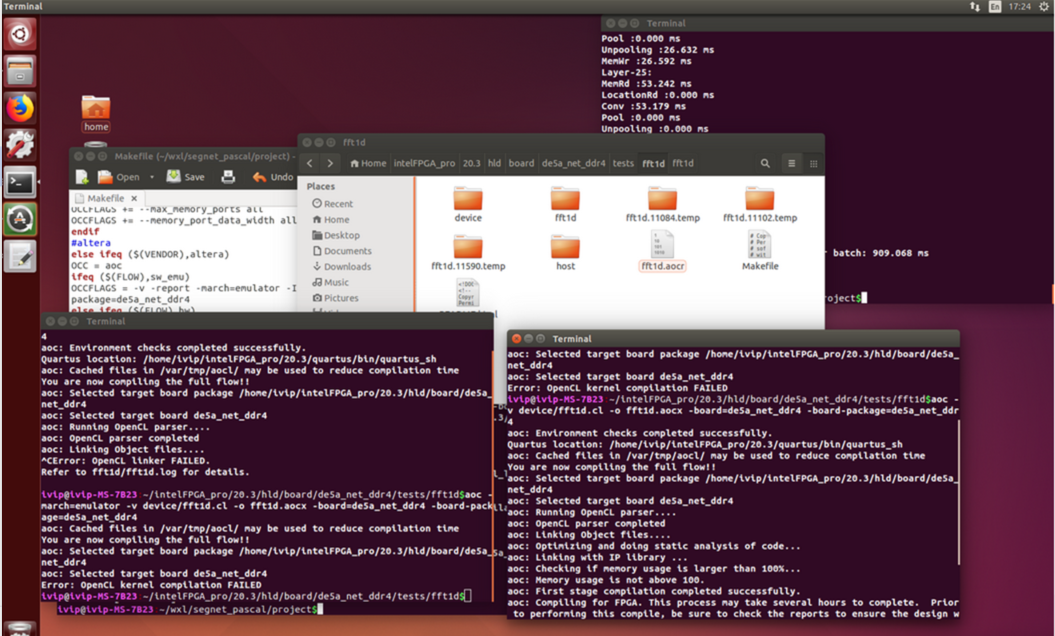This screenshot has height=636, width=1055.
Task: Open the home folder desktop icon
Action: pyautogui.click(x=96, y=113)
